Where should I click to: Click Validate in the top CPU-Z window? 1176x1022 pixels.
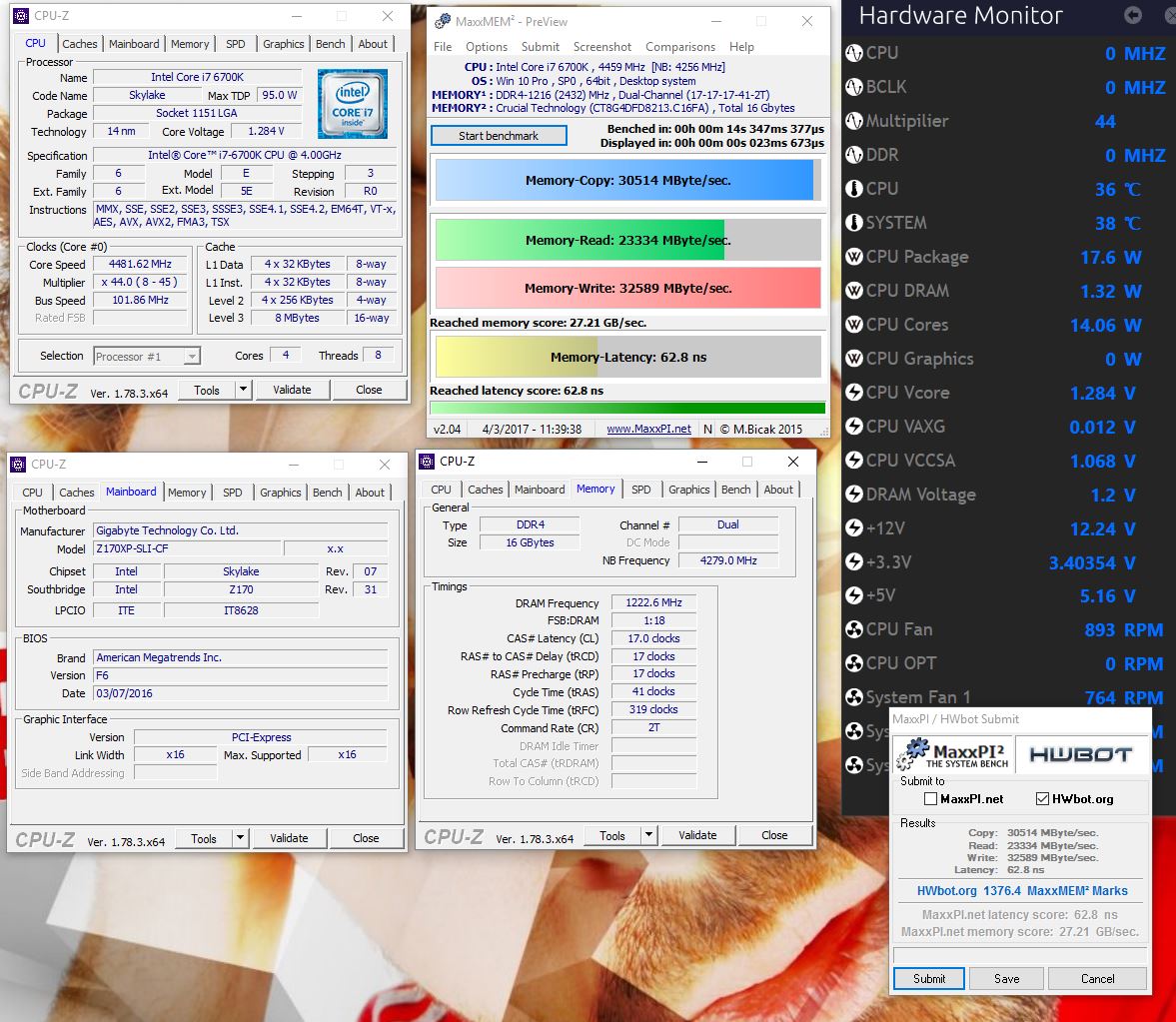pyautogui.click(x=292, y=390)
